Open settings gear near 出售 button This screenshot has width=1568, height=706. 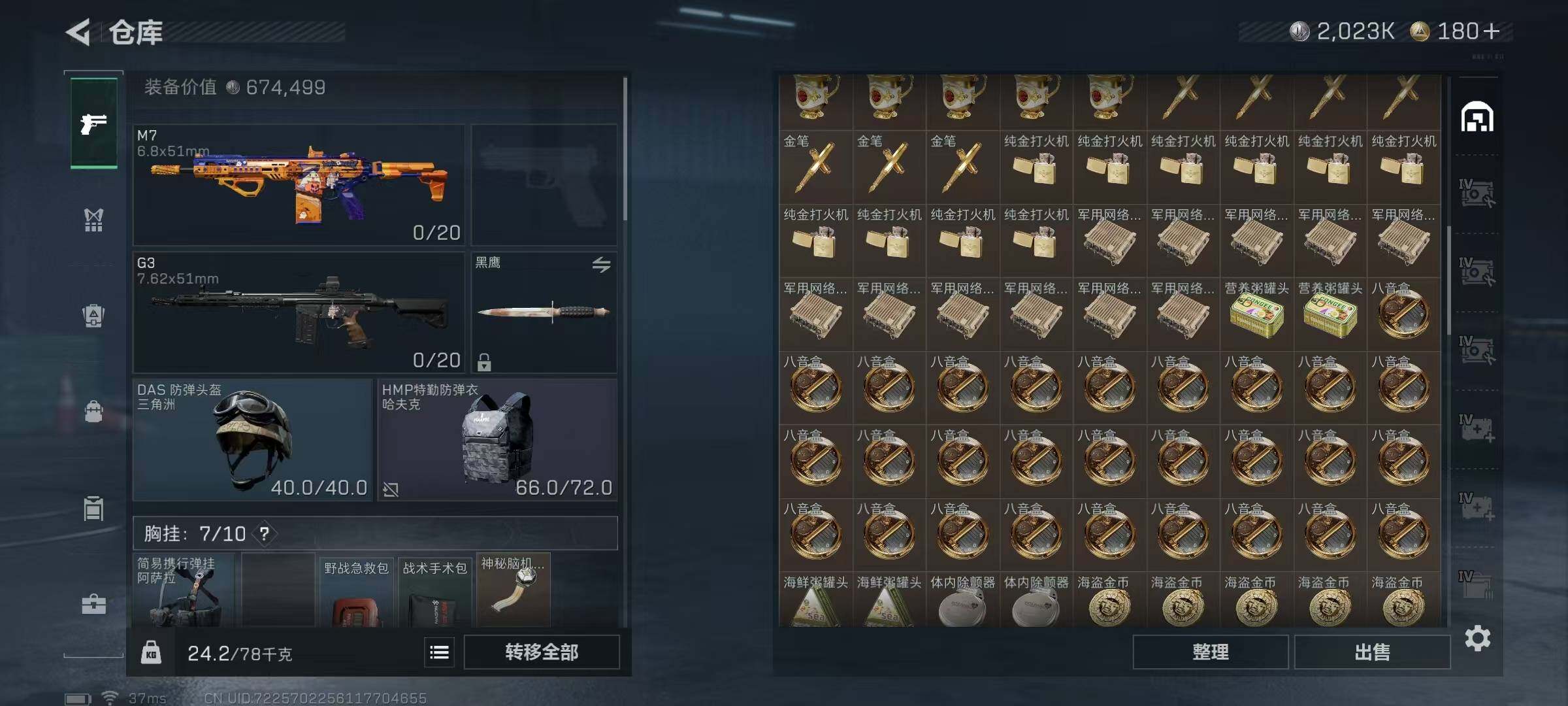(1477, 638)
